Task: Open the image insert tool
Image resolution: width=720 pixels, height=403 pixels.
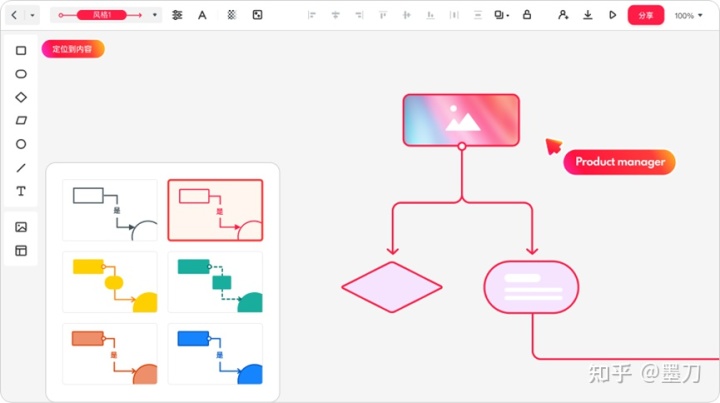Action: click(x=21, y=227)
